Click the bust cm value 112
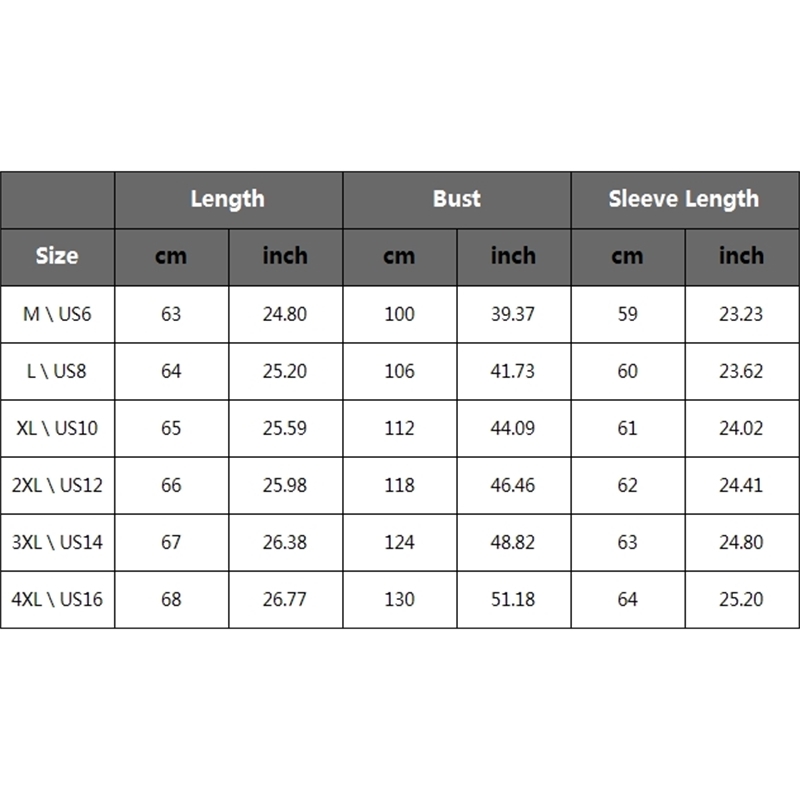 399,428
